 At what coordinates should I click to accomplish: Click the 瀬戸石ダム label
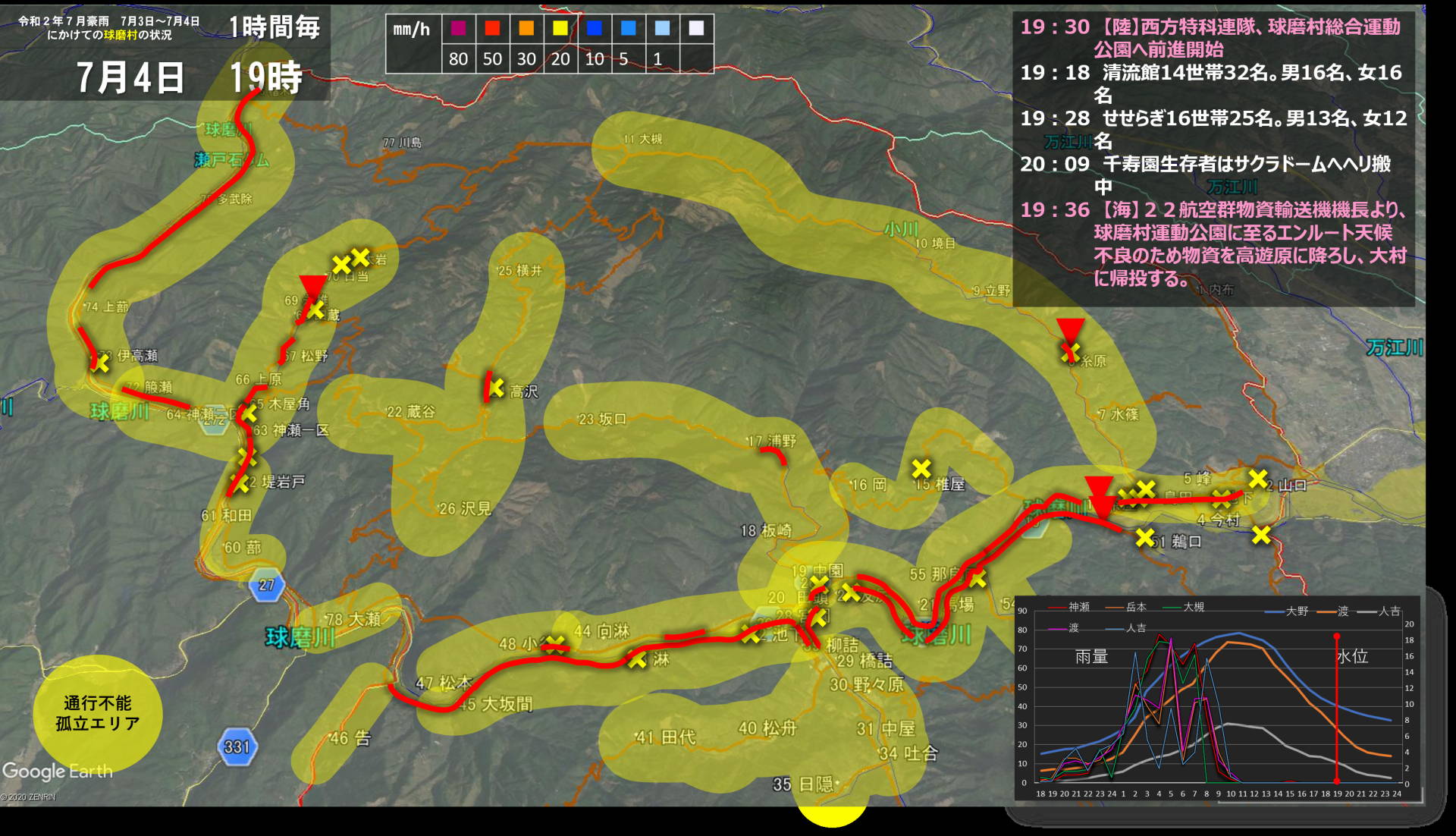tap(232, 159)
